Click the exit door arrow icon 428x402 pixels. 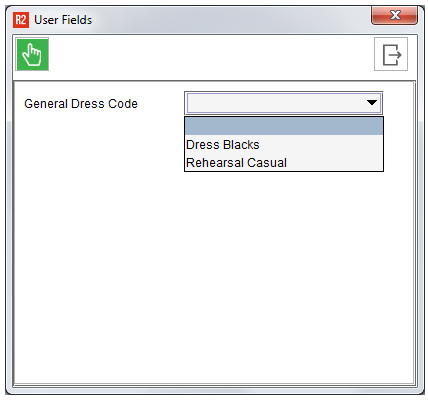(391, 54)
